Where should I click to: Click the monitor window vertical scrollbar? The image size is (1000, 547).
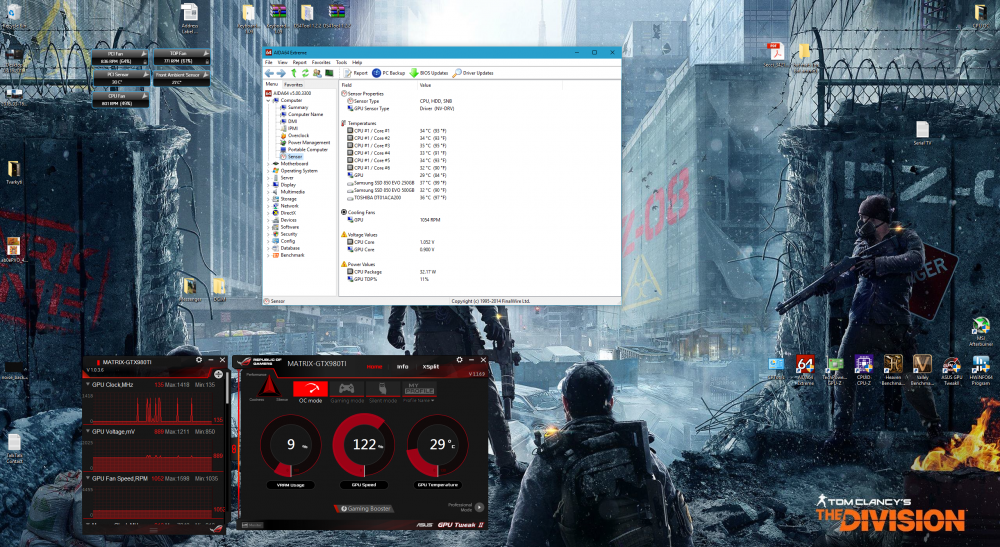click(227, 389)
